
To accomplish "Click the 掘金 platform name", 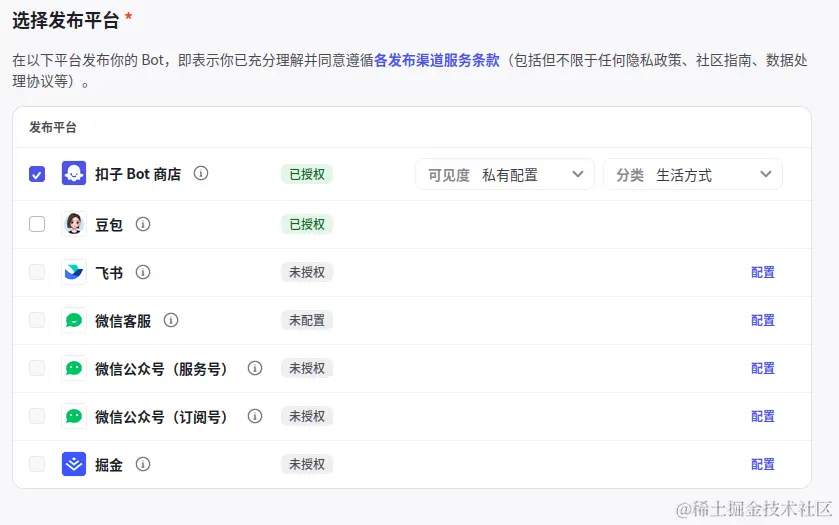I will (x=109, y=465).
